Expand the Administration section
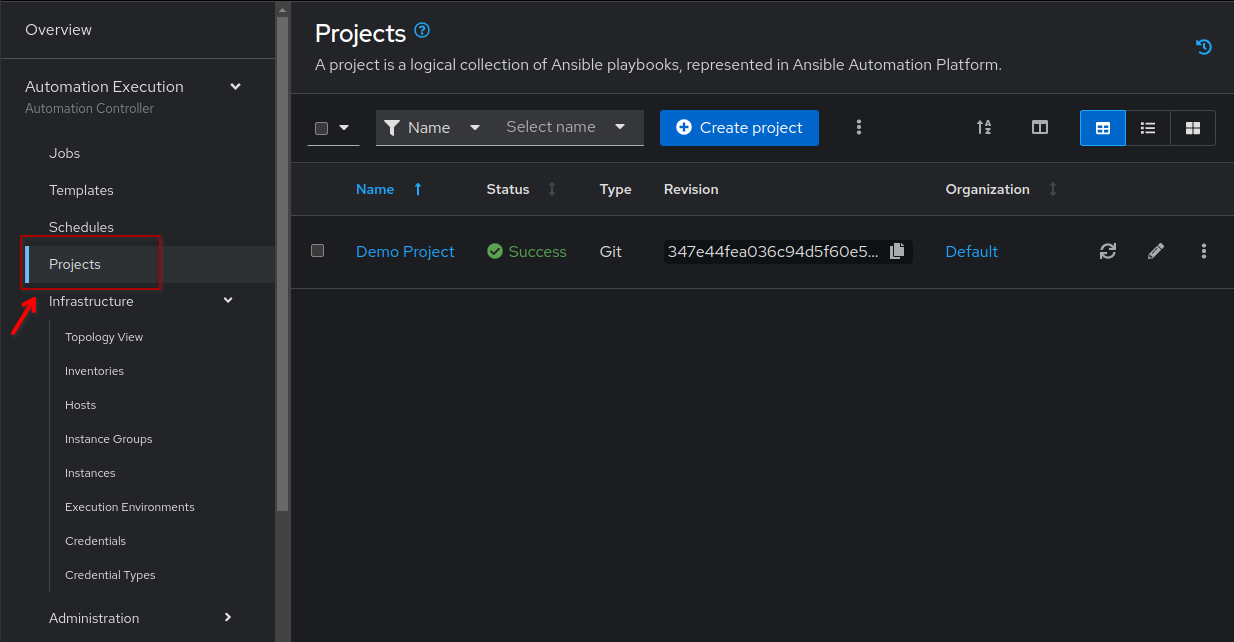 click(228, 618)
